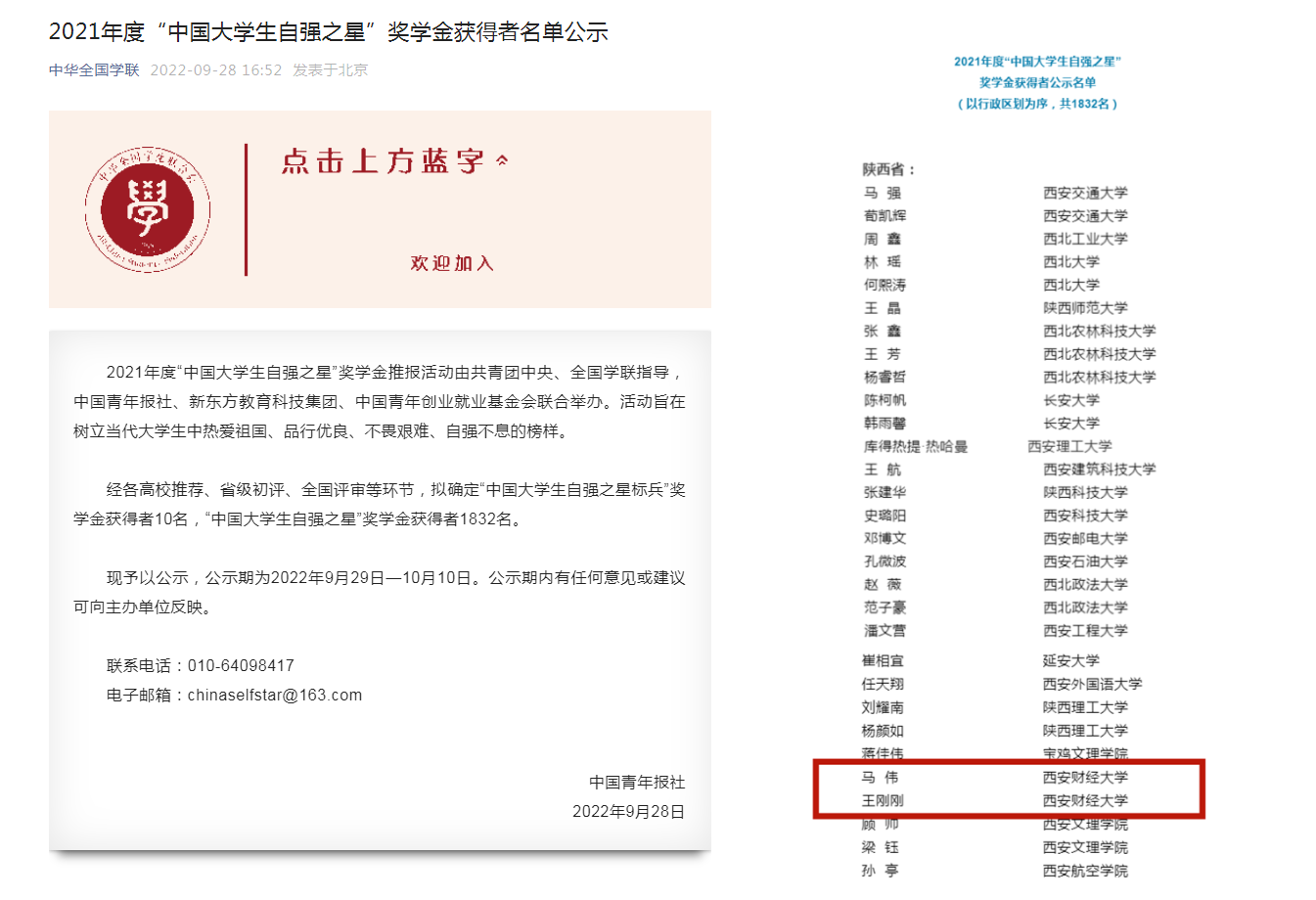This screenshot has width=1316, height=900.
Task: Click 陕西科技大学 in the list
Action: click(1085, 492)
